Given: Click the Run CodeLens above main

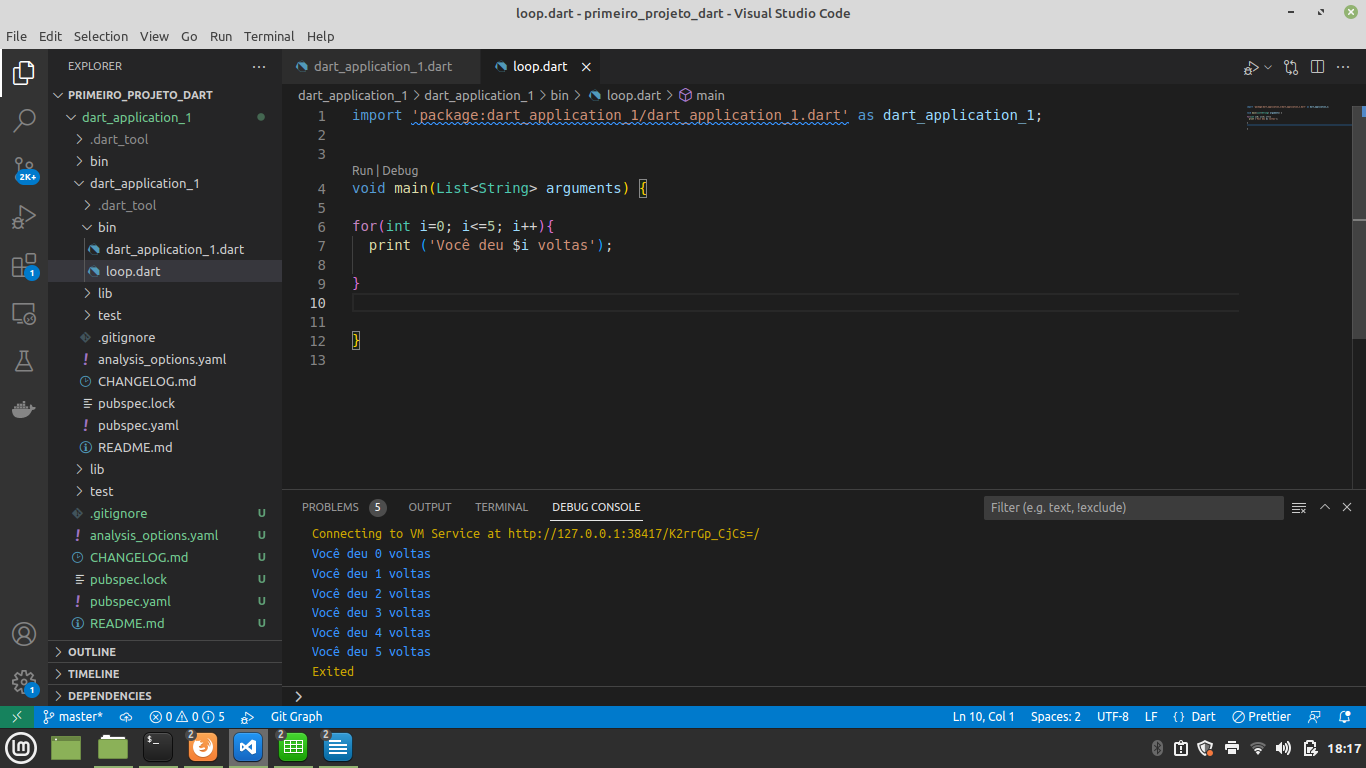Looking at the screenshot, I should click(362, 171).
